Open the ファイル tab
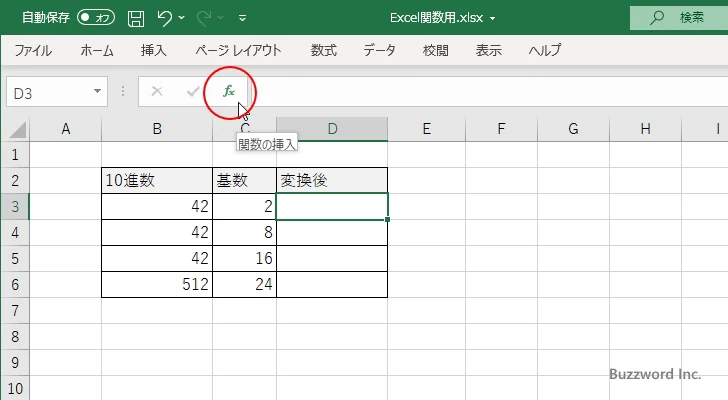This screenshot has height=400, width=728. (x=33, y=50)
